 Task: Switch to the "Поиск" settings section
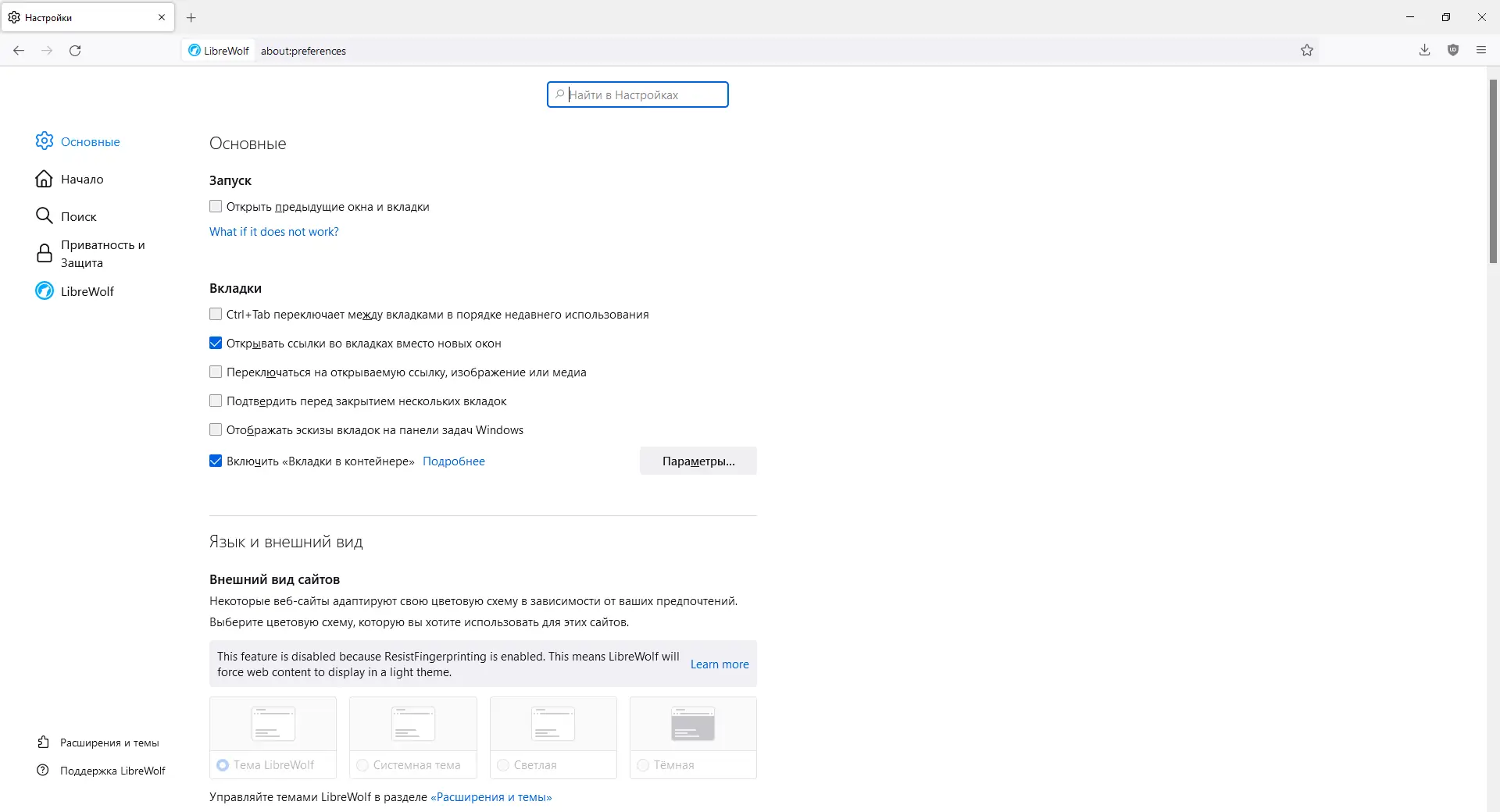click(x=78, y=216)
